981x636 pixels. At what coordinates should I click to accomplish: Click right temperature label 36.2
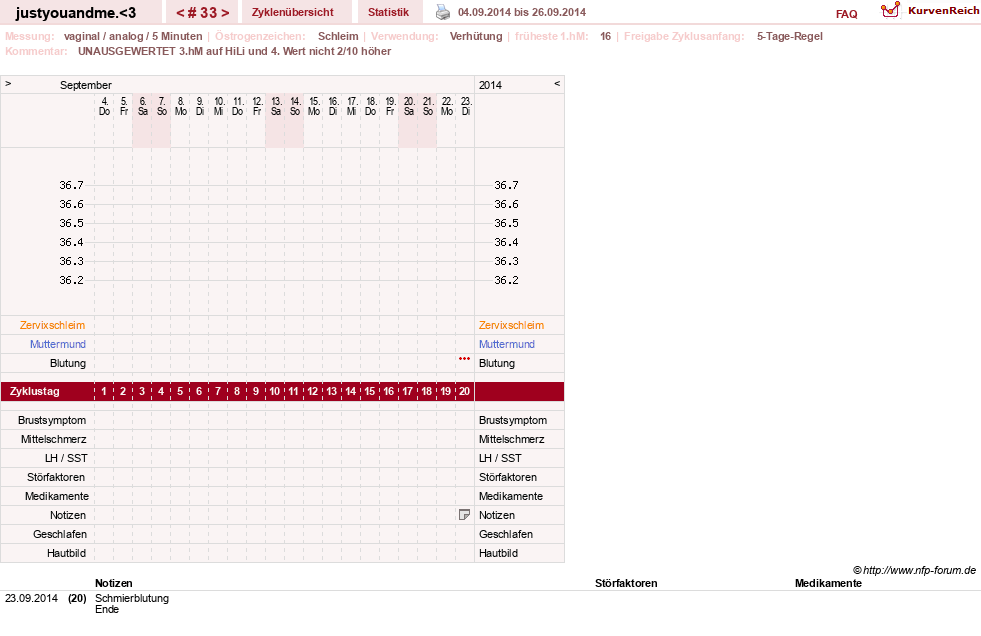(506, 280)
